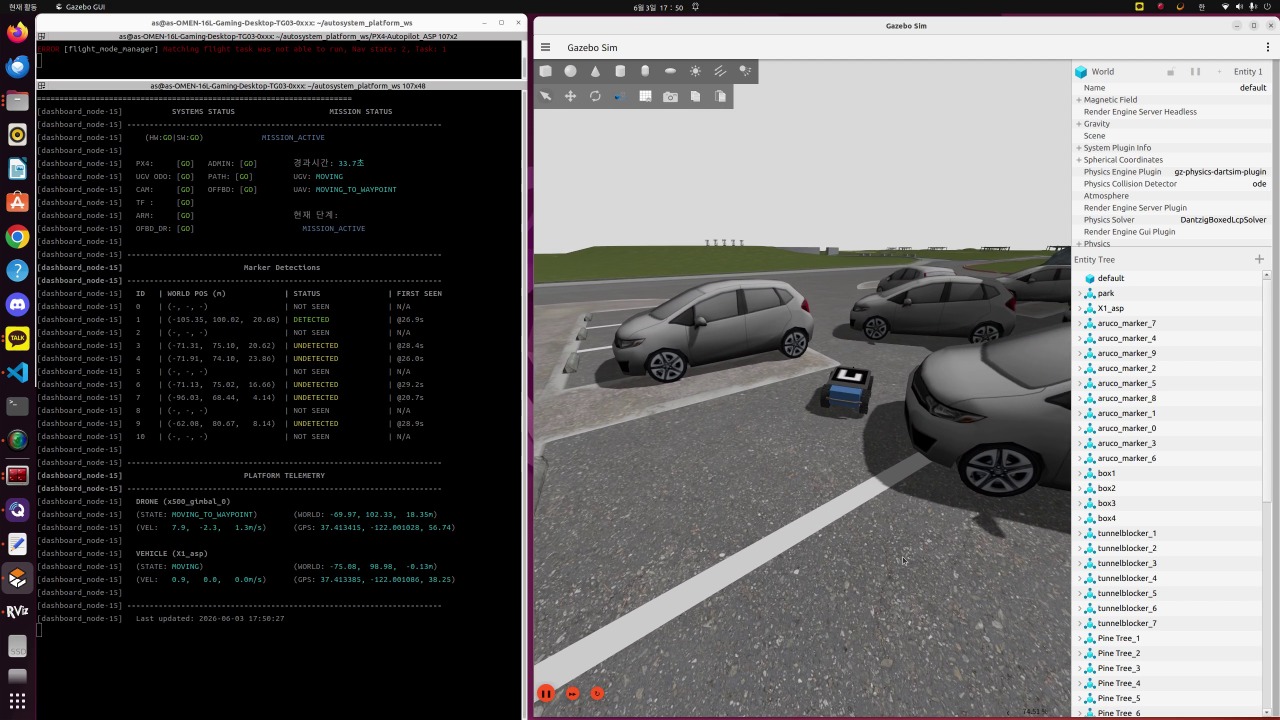Screen dimensions: 1280x720
Task: Open Firefox from the Ubuntu dock
Action: pos(17,33)
